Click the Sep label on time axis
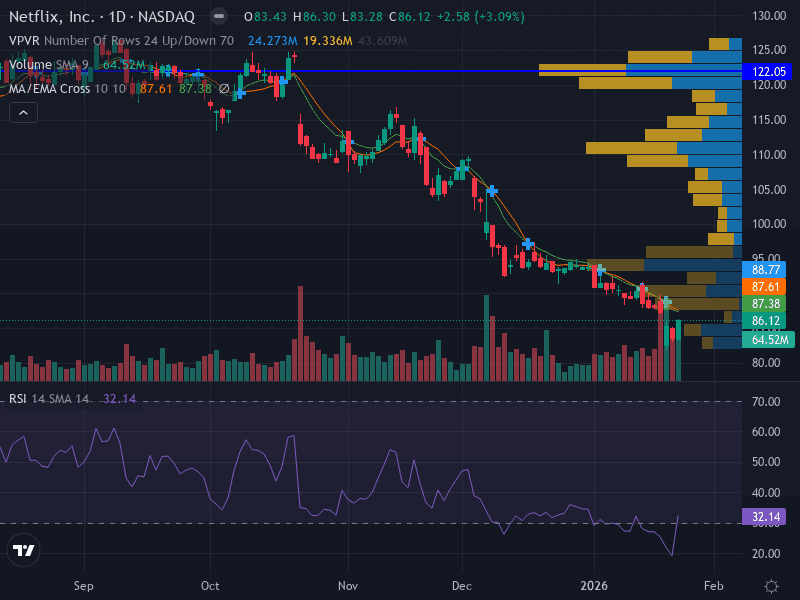The width and height of the screenshot is (800, 600). tap(84, 586)
